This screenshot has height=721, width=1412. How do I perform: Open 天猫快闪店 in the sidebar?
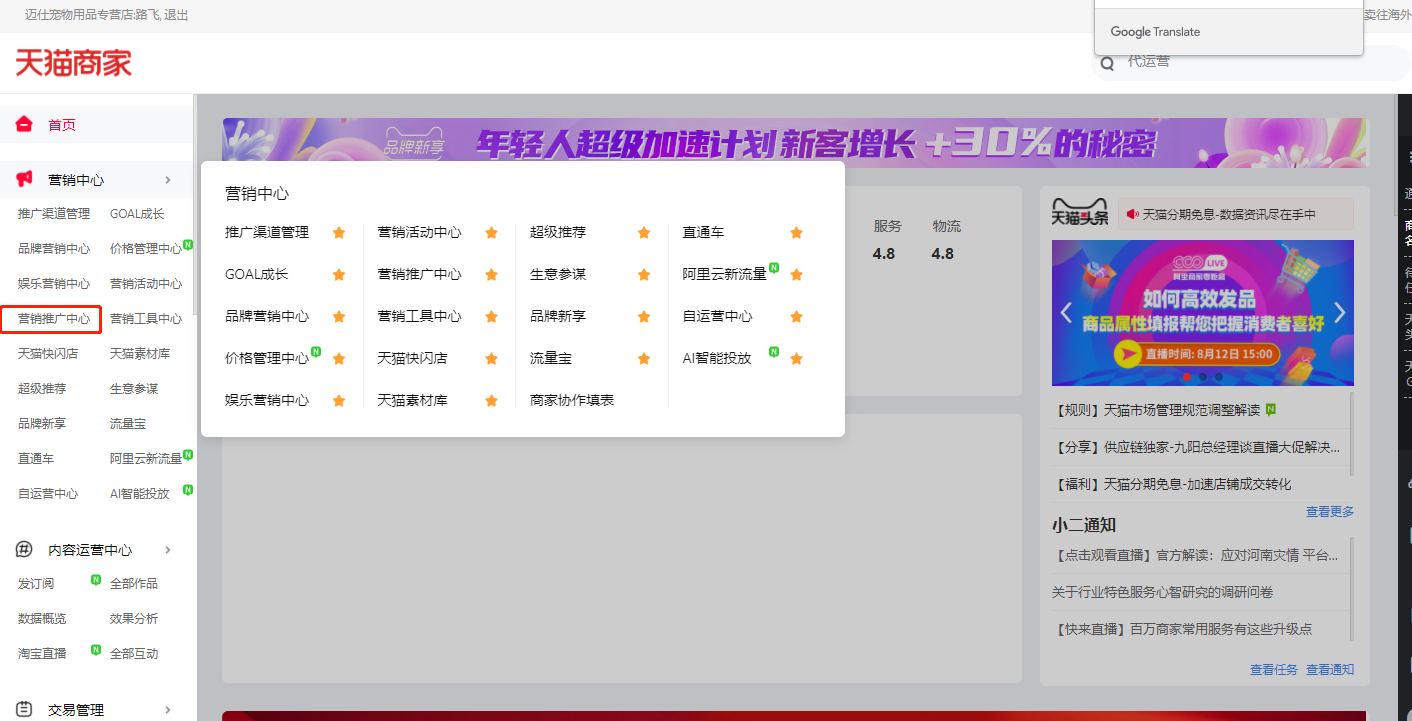pos(48,354)
